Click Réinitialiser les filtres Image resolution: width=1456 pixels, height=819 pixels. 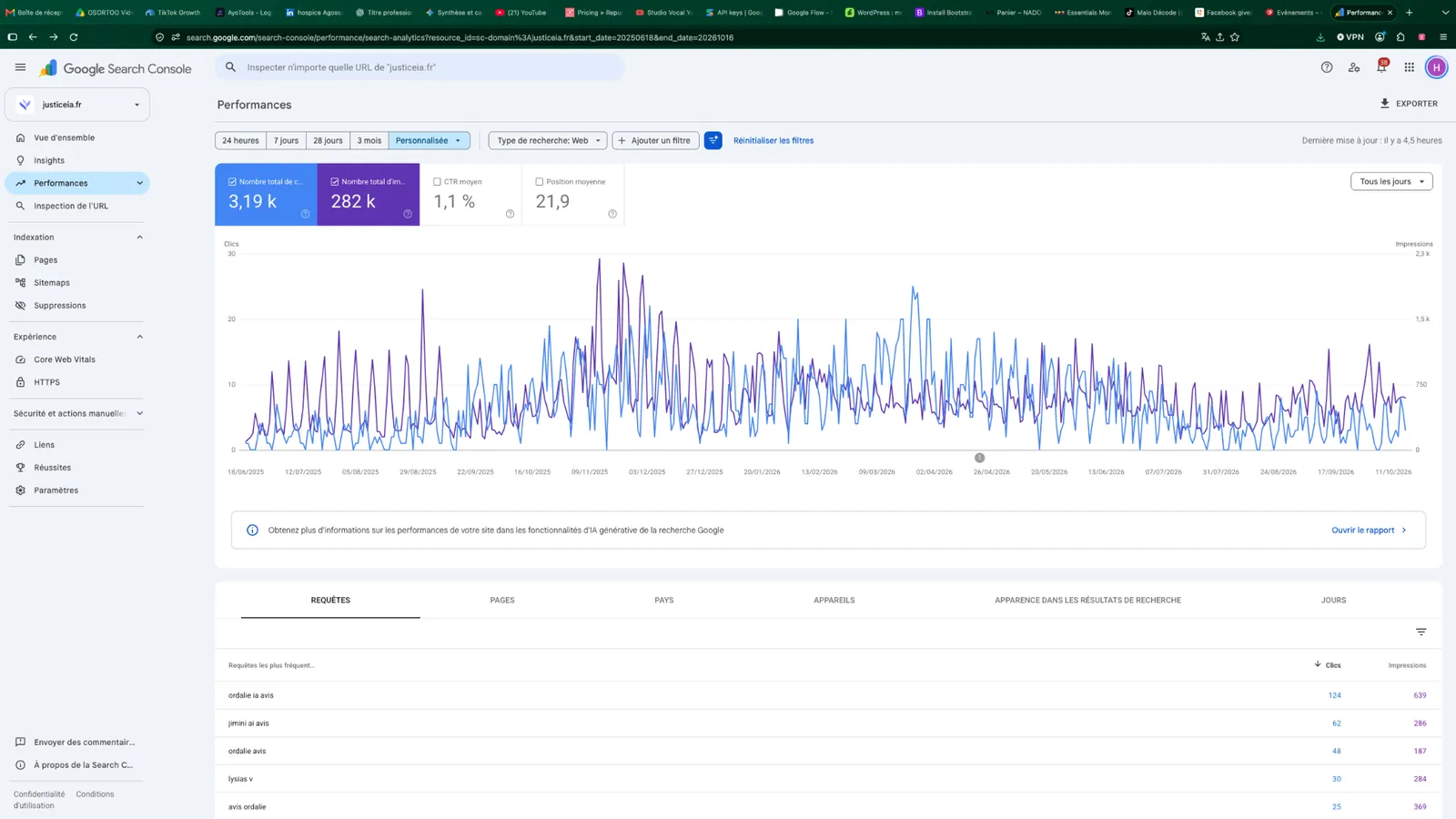(773, 140)
